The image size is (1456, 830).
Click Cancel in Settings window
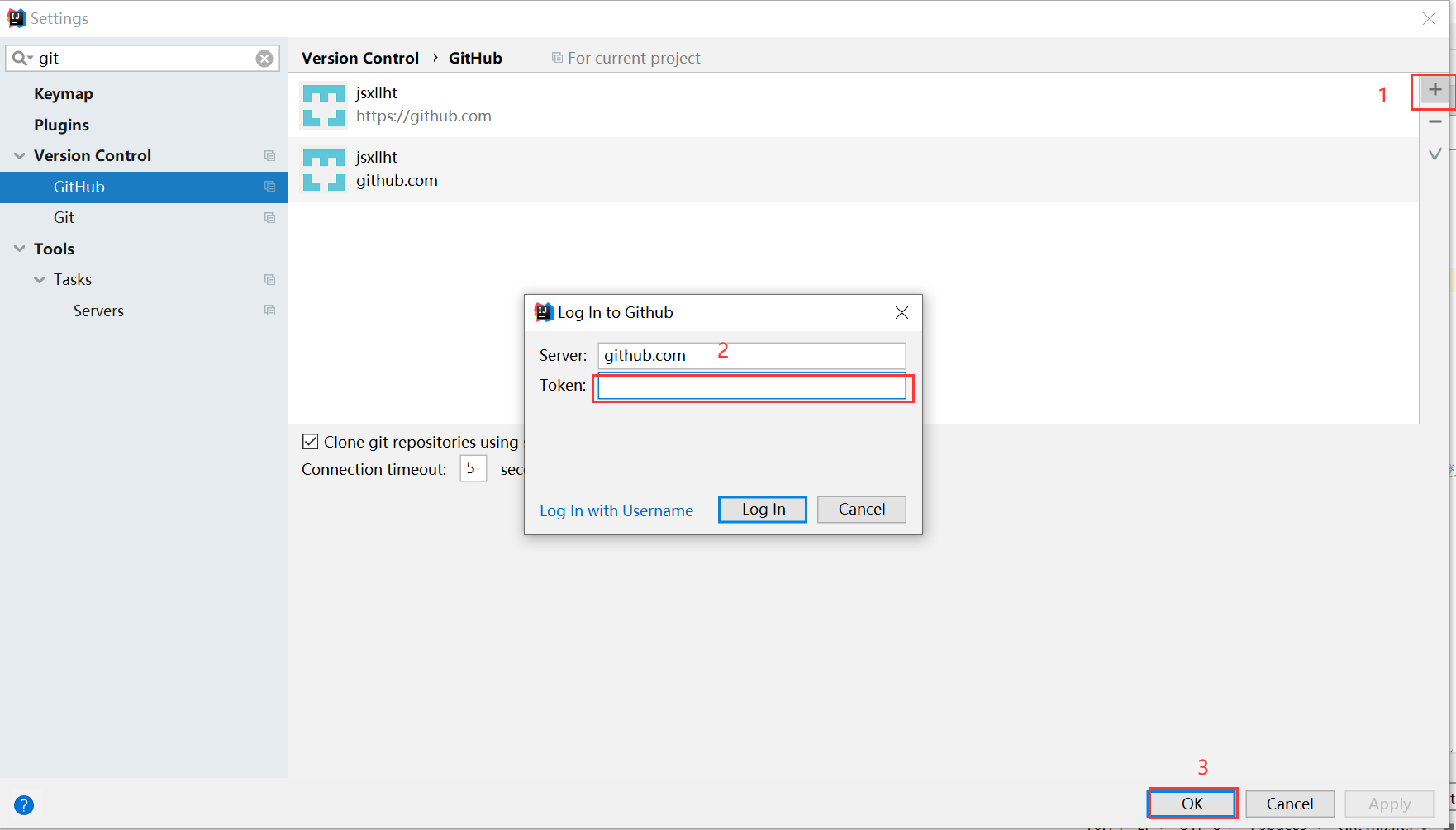(1290, 804)
